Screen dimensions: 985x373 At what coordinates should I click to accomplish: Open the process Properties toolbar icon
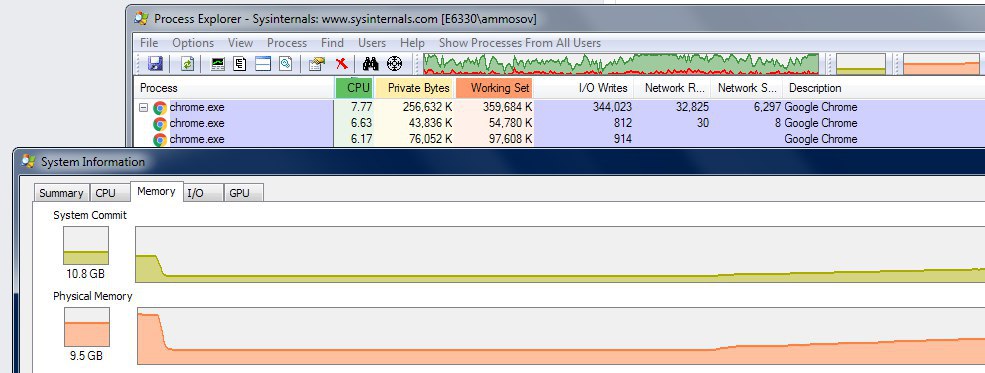[x=317, y=63]
